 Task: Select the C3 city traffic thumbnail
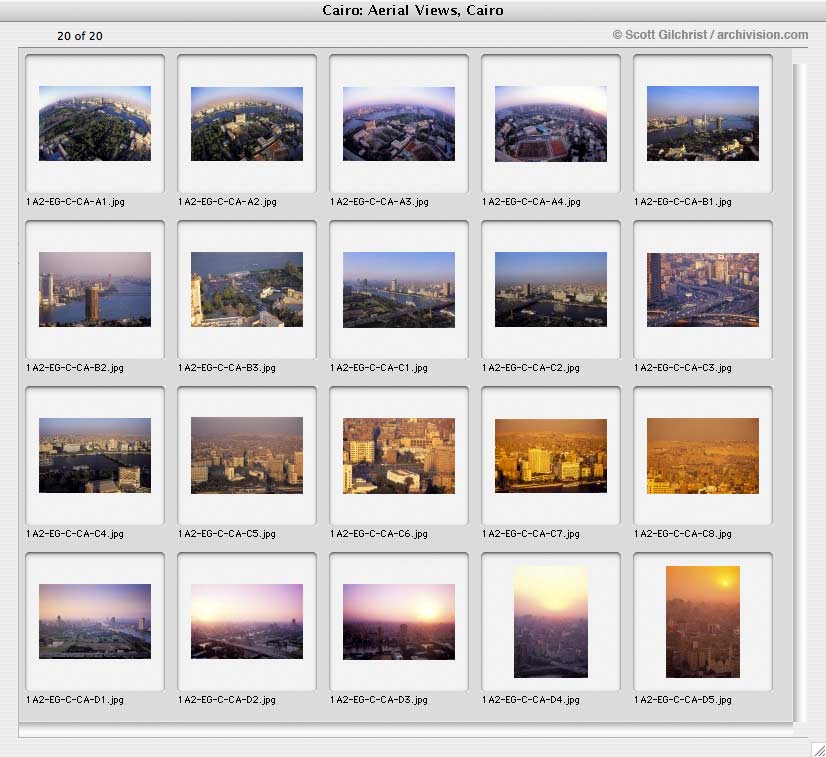[703, 289]
